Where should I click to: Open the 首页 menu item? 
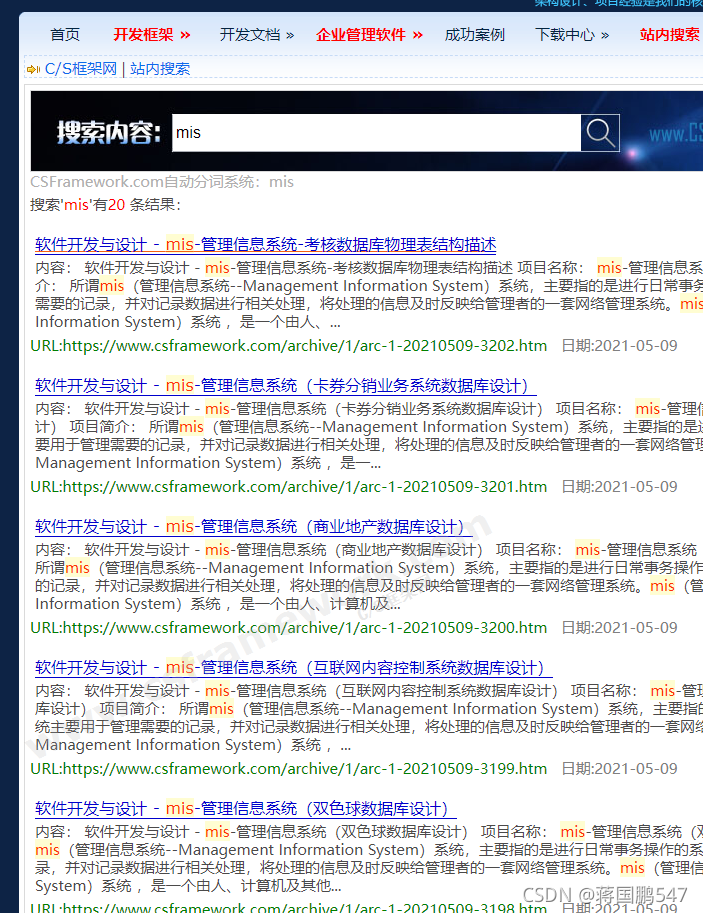point(65,34)
